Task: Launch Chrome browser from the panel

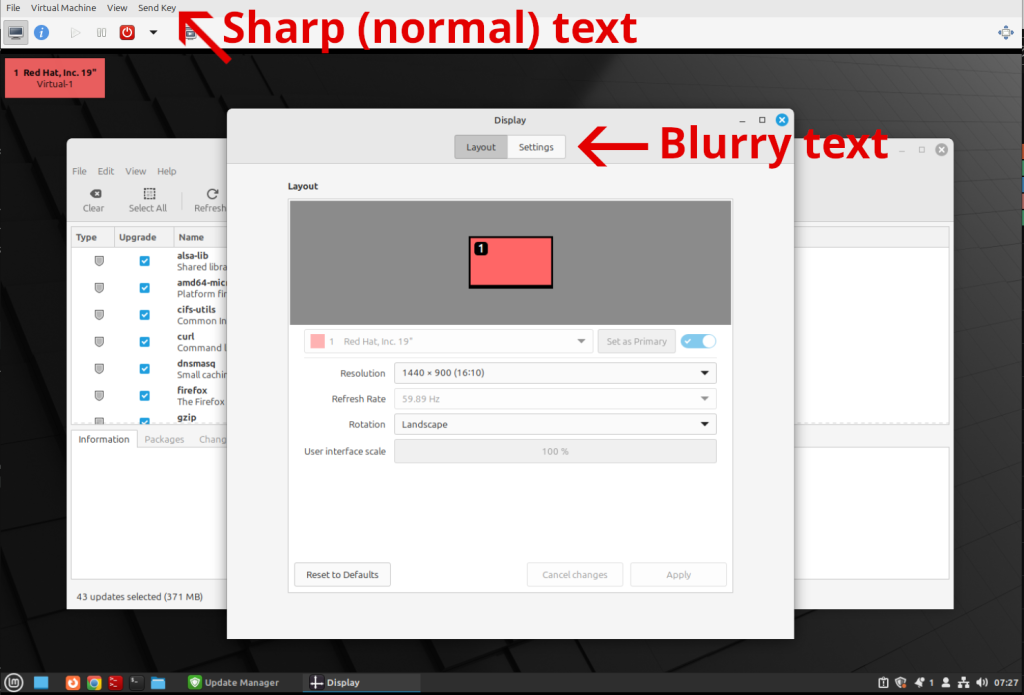Action: pos(94,683)
